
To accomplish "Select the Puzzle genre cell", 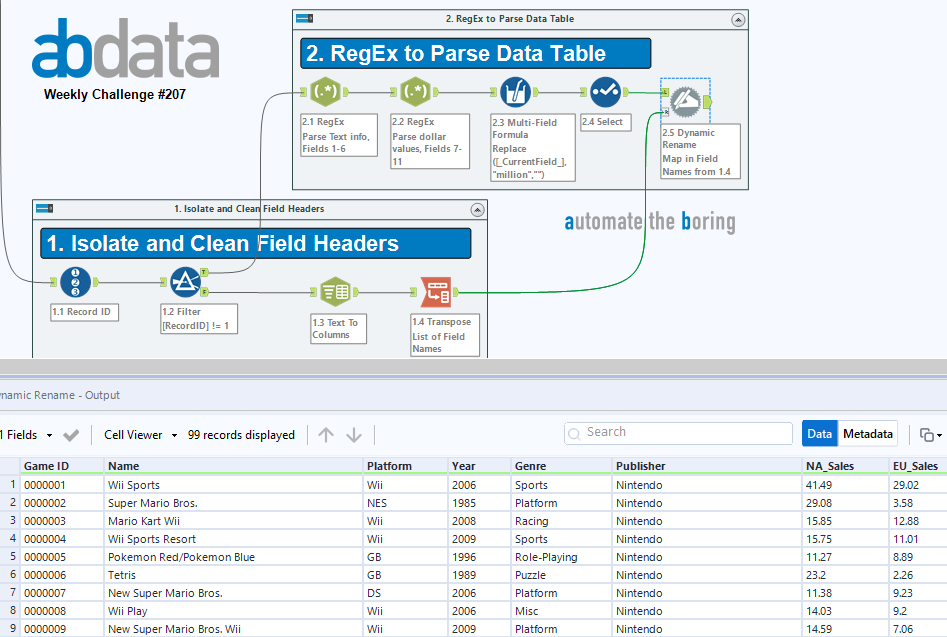I will 562,575.
